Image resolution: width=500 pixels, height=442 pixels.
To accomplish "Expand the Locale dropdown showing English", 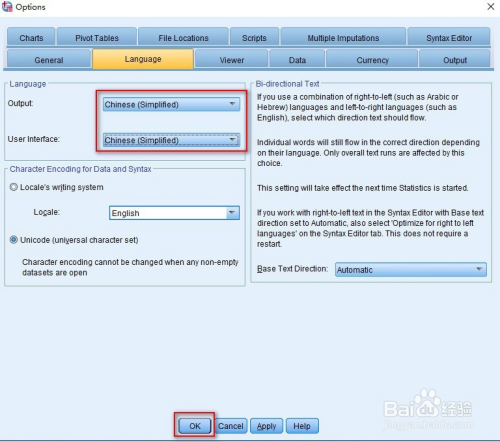I will click(174, 213).
